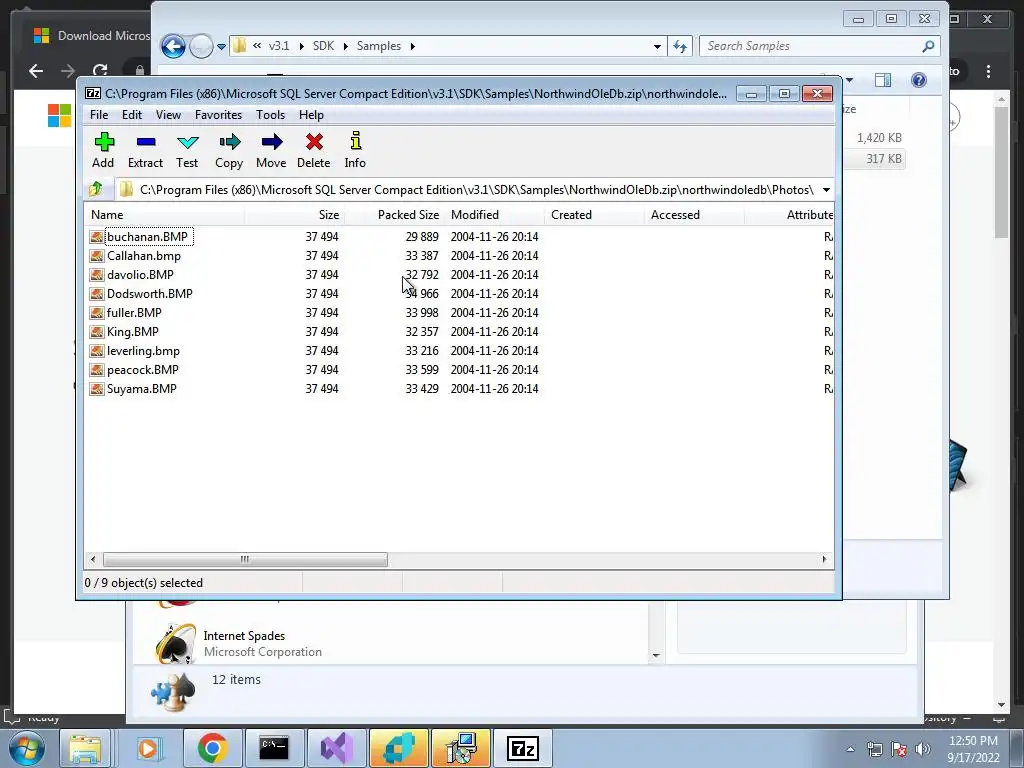Click the SDK breadcrumb in Explorer
The height and width of the screenshot is (768, 1024).
(323, 46)
